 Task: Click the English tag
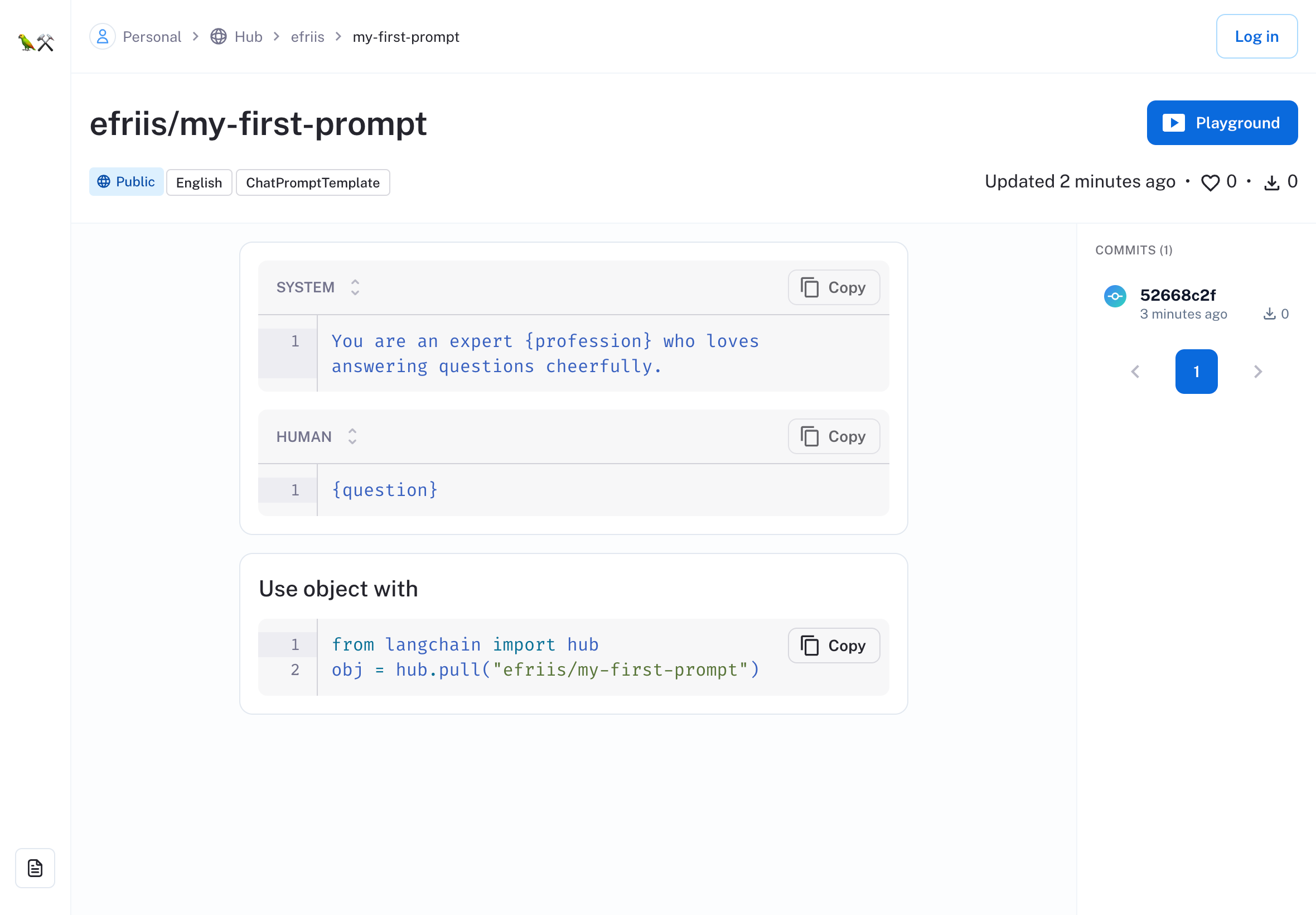(x=199, y=183)
